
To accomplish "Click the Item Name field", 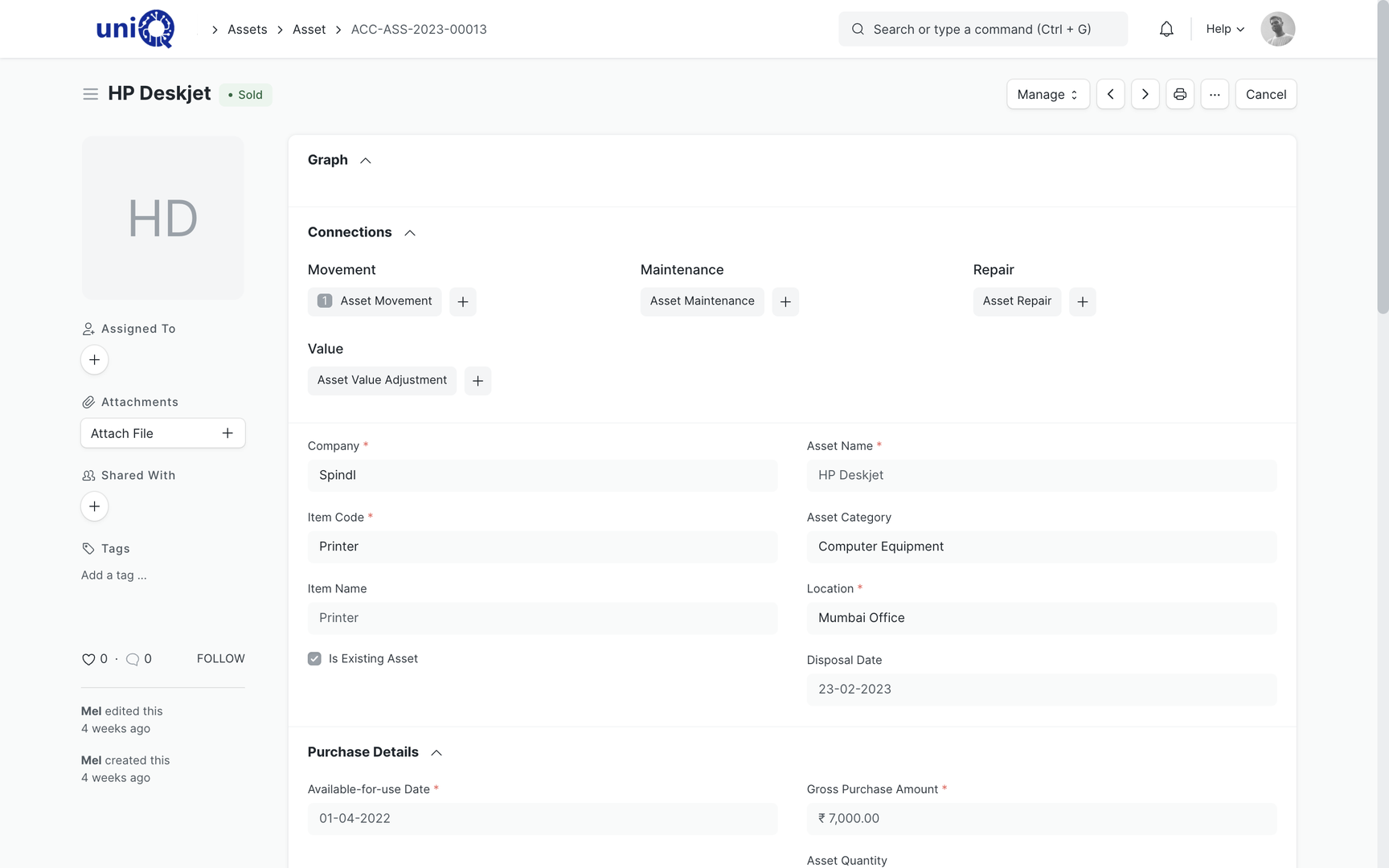I will (542, 618).
